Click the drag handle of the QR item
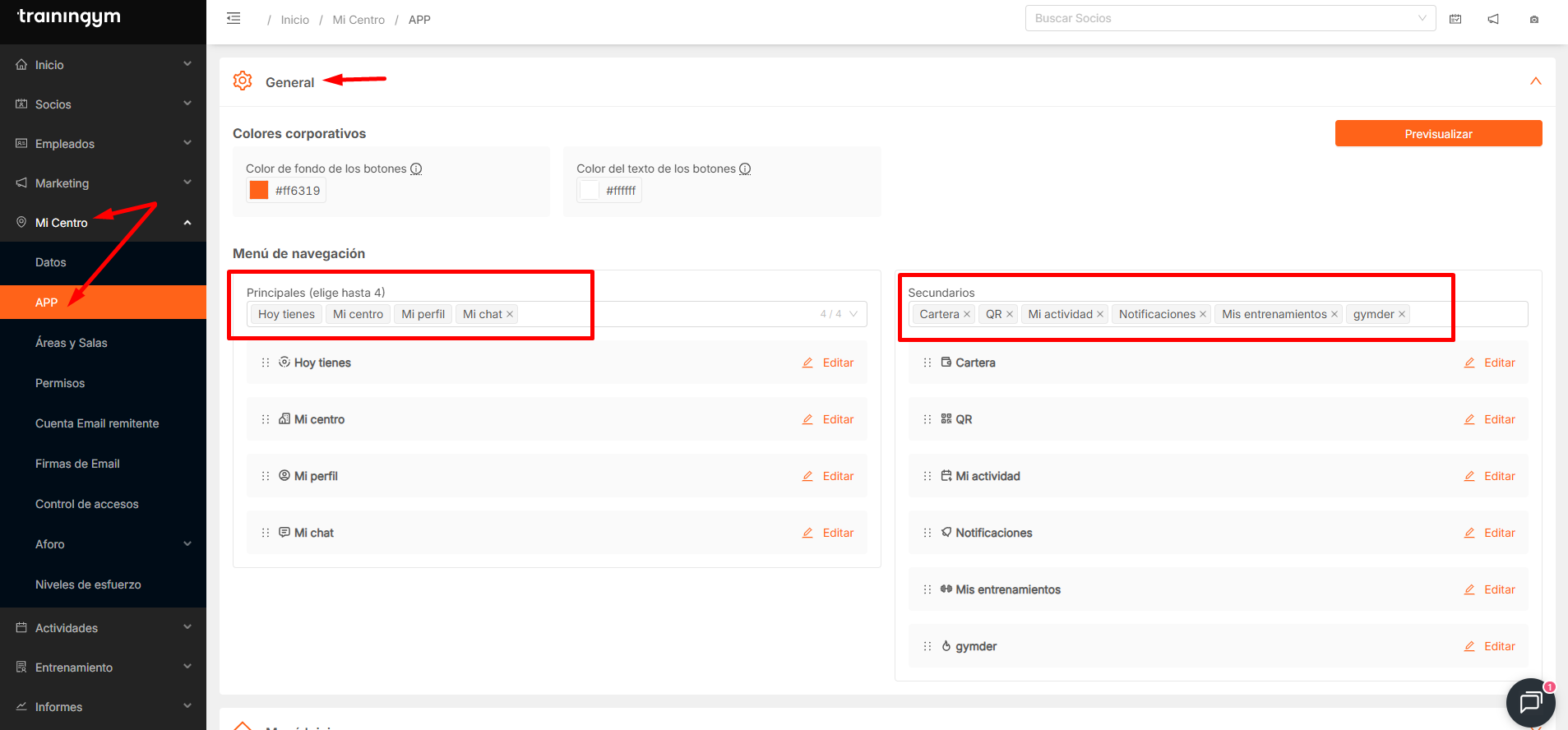This screenshot has width=1568, height=730. (x=927, y=419)
